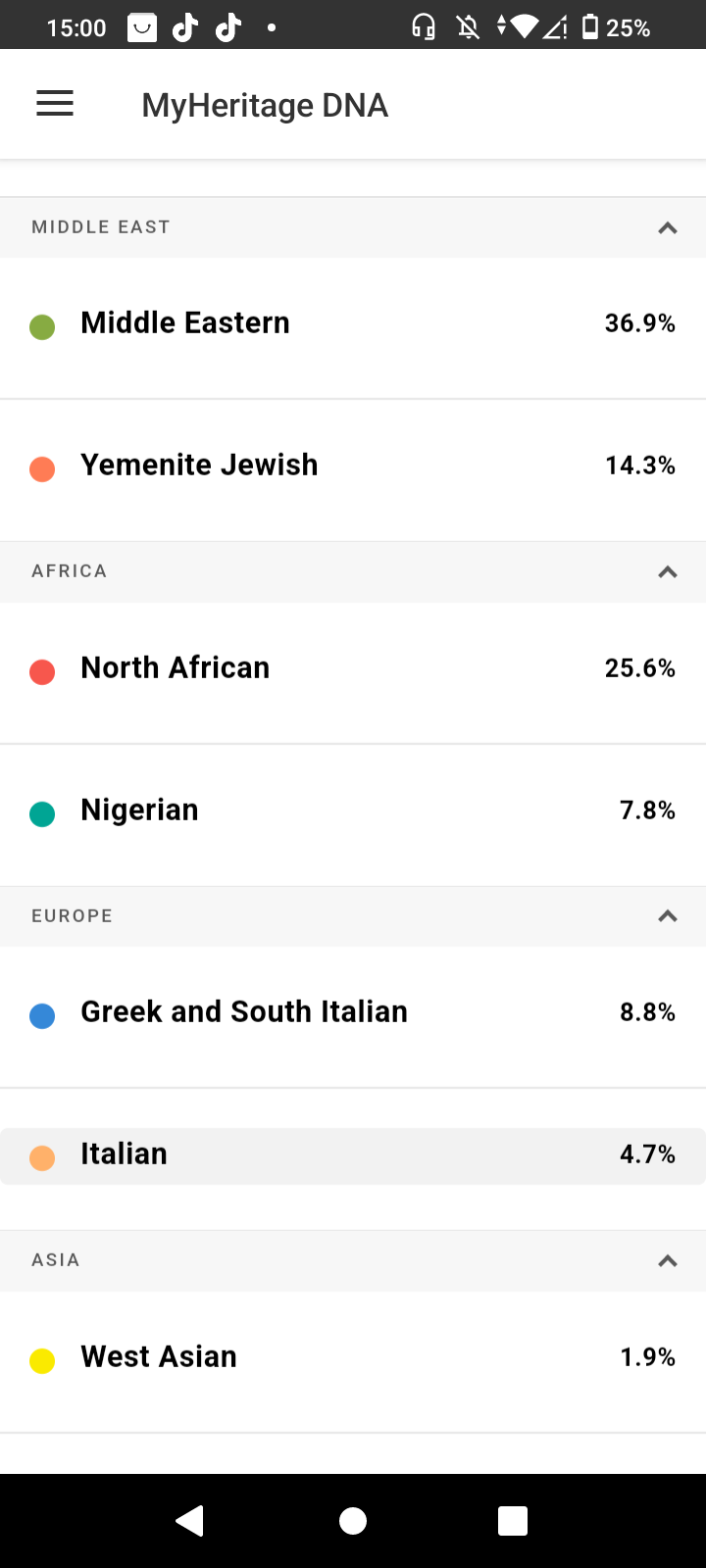Viewport: 706px width, 1568px height.
Task: Collapse the Asia section chevron
Action: point(668,1260)
